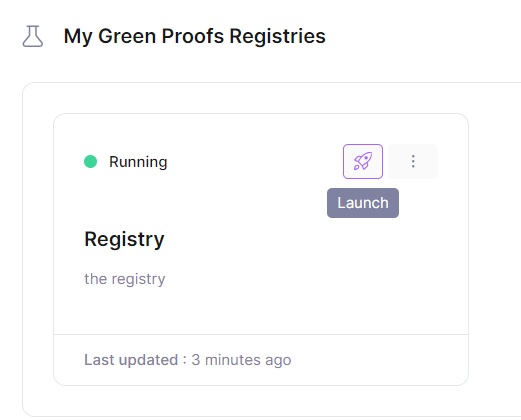Launch the Registry using the rocket button

point(363,161)
